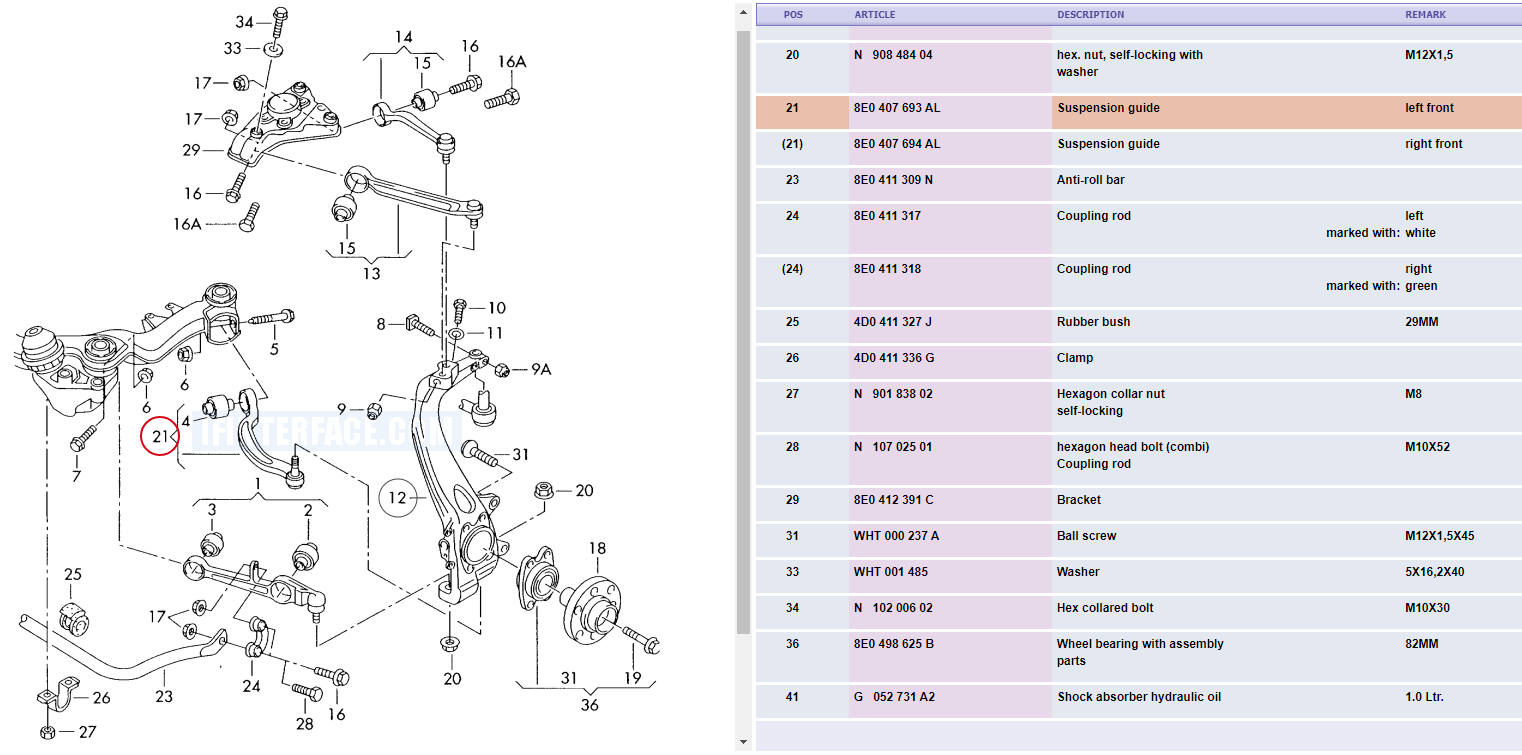This screenshot has width=1522, height=755.
Task: Select callout 26 clamp label in the diagram
Action: pos(101,698)
